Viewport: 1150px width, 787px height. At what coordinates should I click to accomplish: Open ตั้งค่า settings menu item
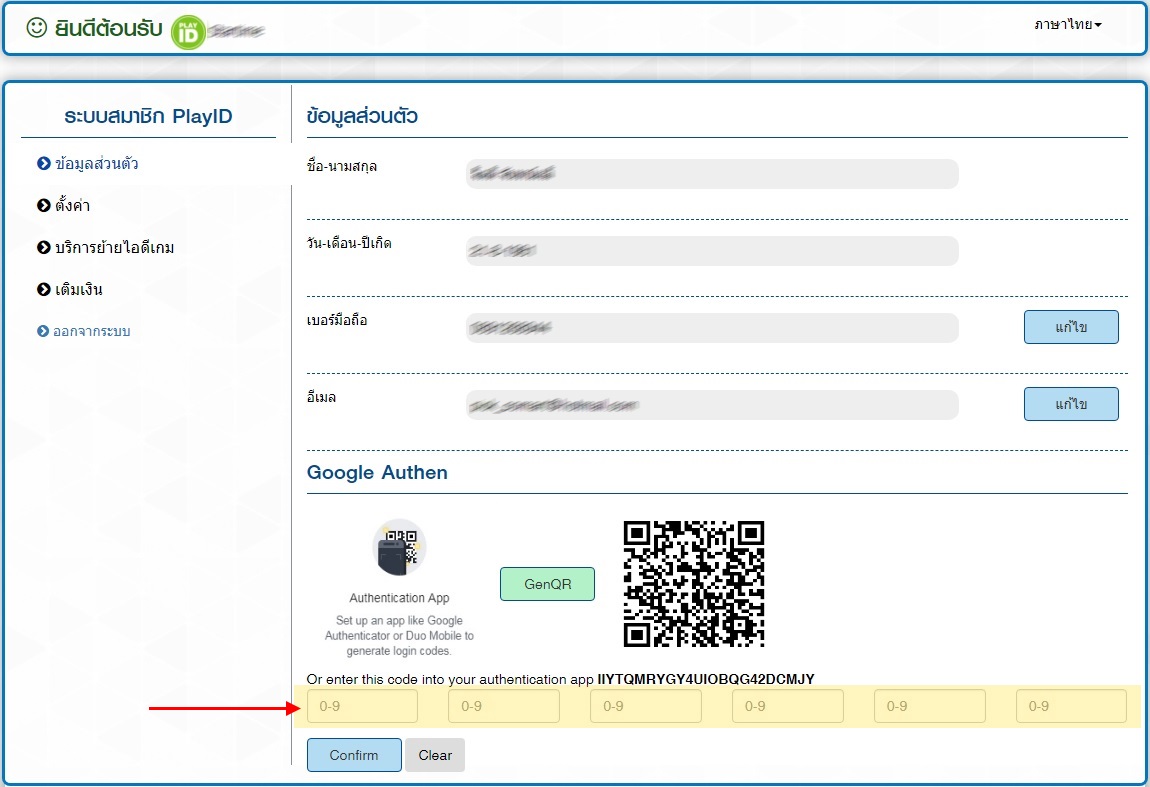73,205
